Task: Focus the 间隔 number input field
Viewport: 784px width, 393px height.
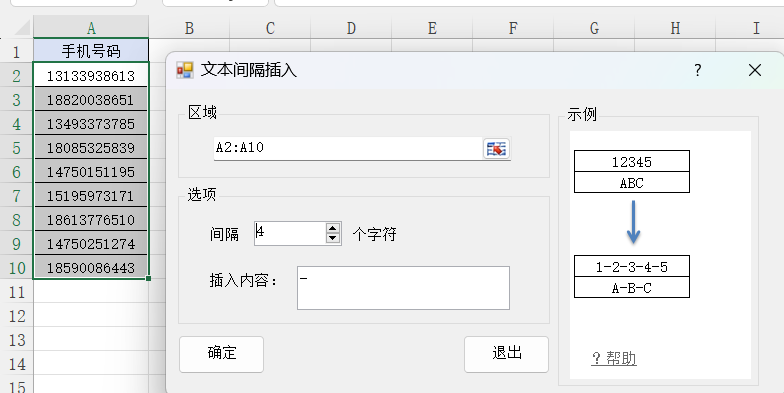Action: click(x=290, y=233)
